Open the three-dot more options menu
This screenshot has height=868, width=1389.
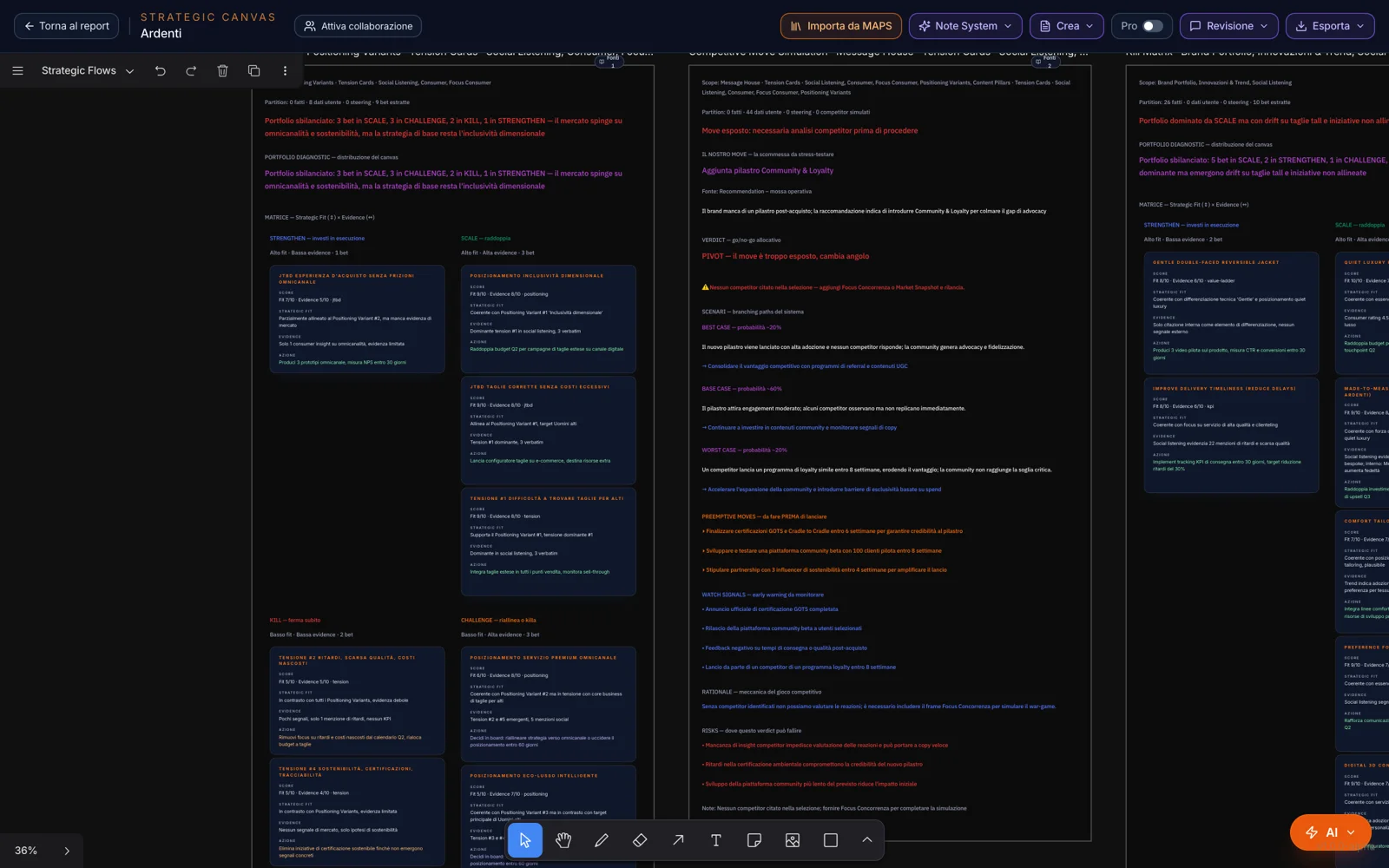(285, 70)
